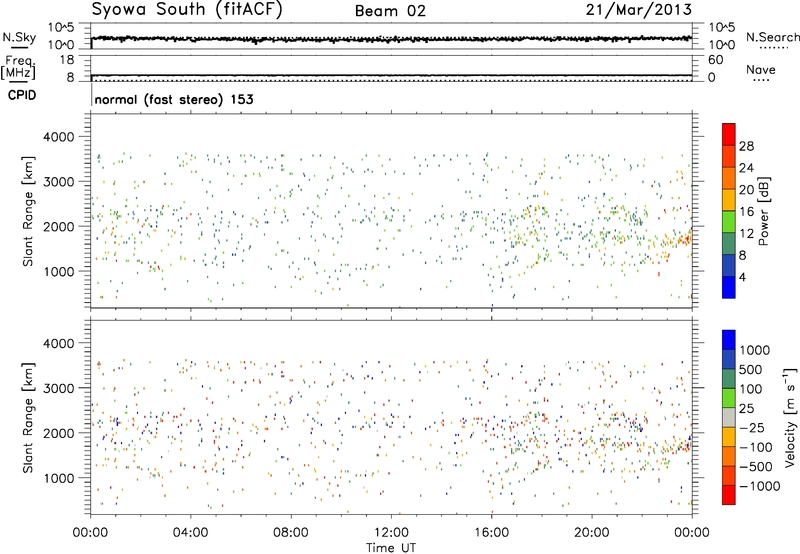Select the '16:00' time tick label
The image size is (800, 554).
click(x=491, y=533)
